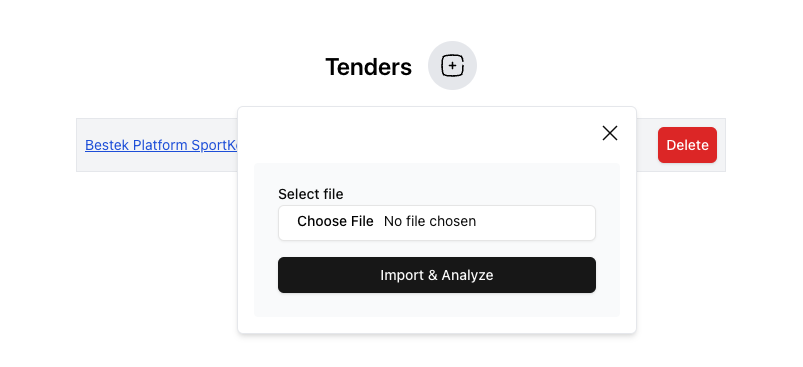Delete the Bestek Platform tender
The width and height of the screenshot is (803, 367).
687,145
